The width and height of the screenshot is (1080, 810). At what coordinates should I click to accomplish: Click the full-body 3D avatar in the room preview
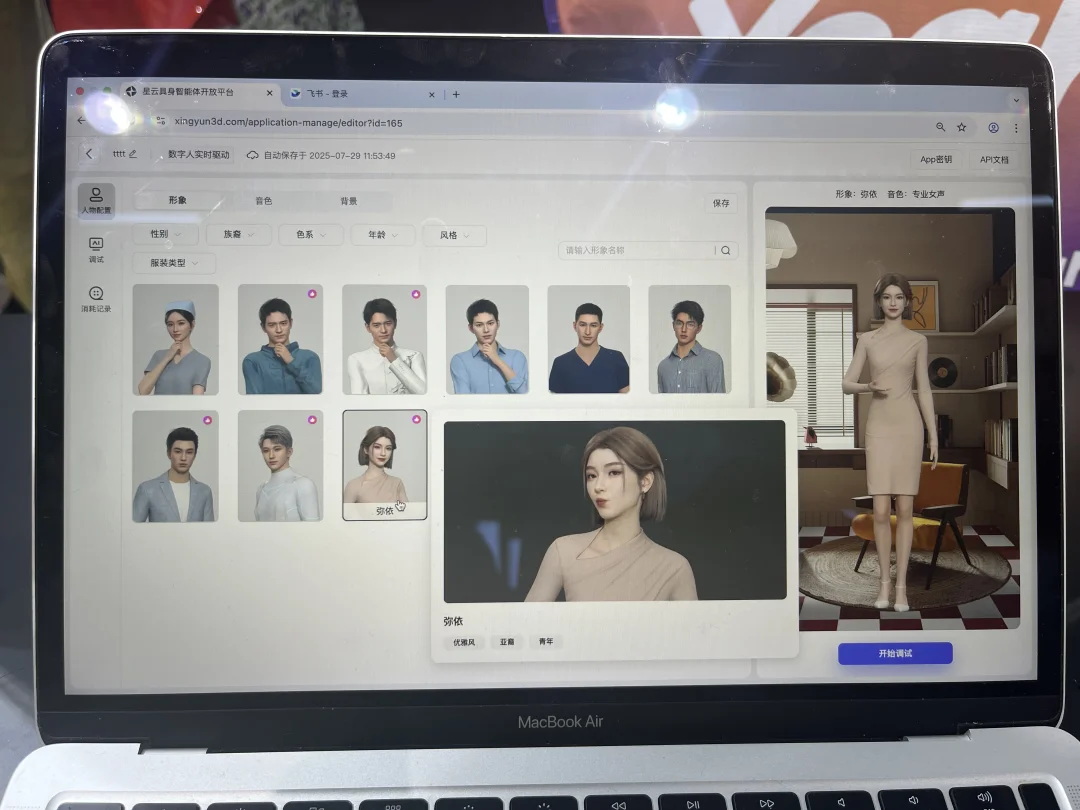[892, 441]
